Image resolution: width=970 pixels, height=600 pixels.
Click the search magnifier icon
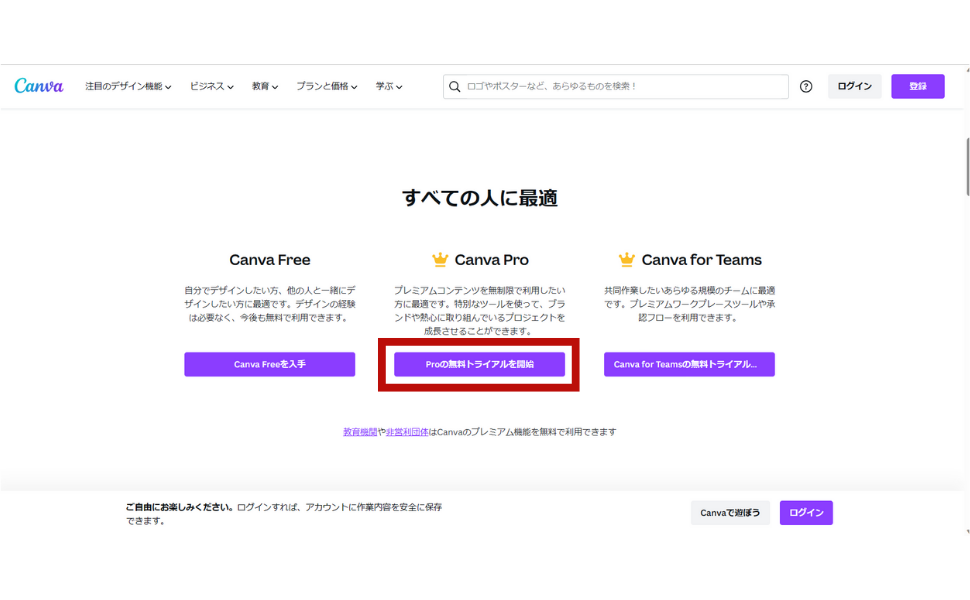click(455, 87)
